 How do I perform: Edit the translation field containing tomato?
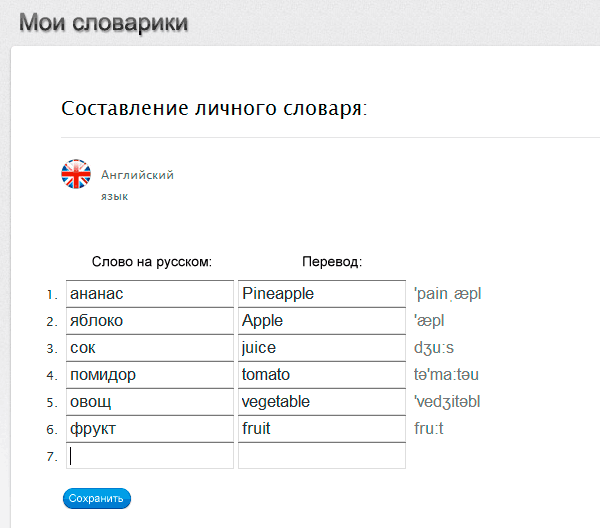point(321,375)
